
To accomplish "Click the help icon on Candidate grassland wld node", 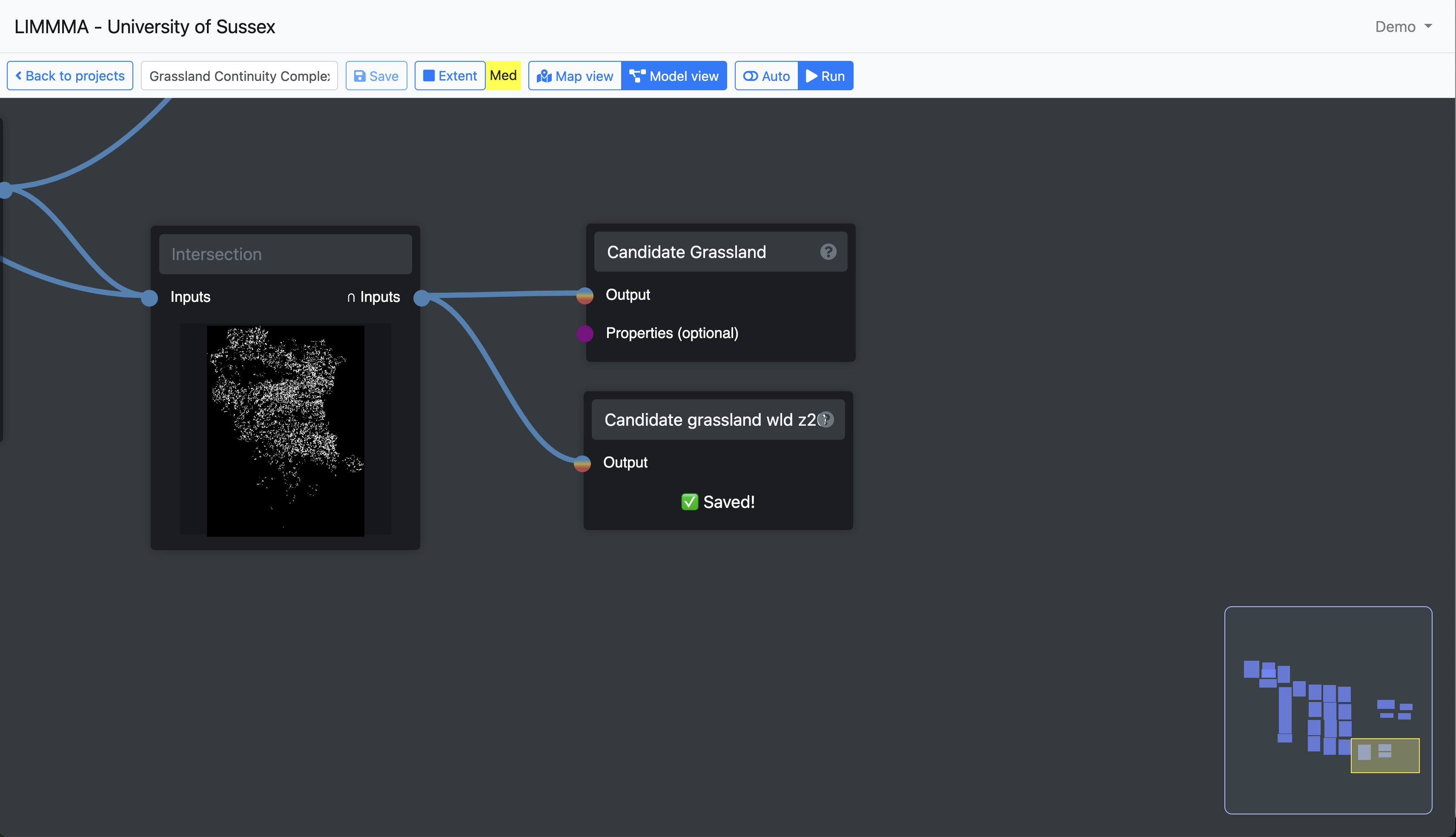I will (825, 420).
